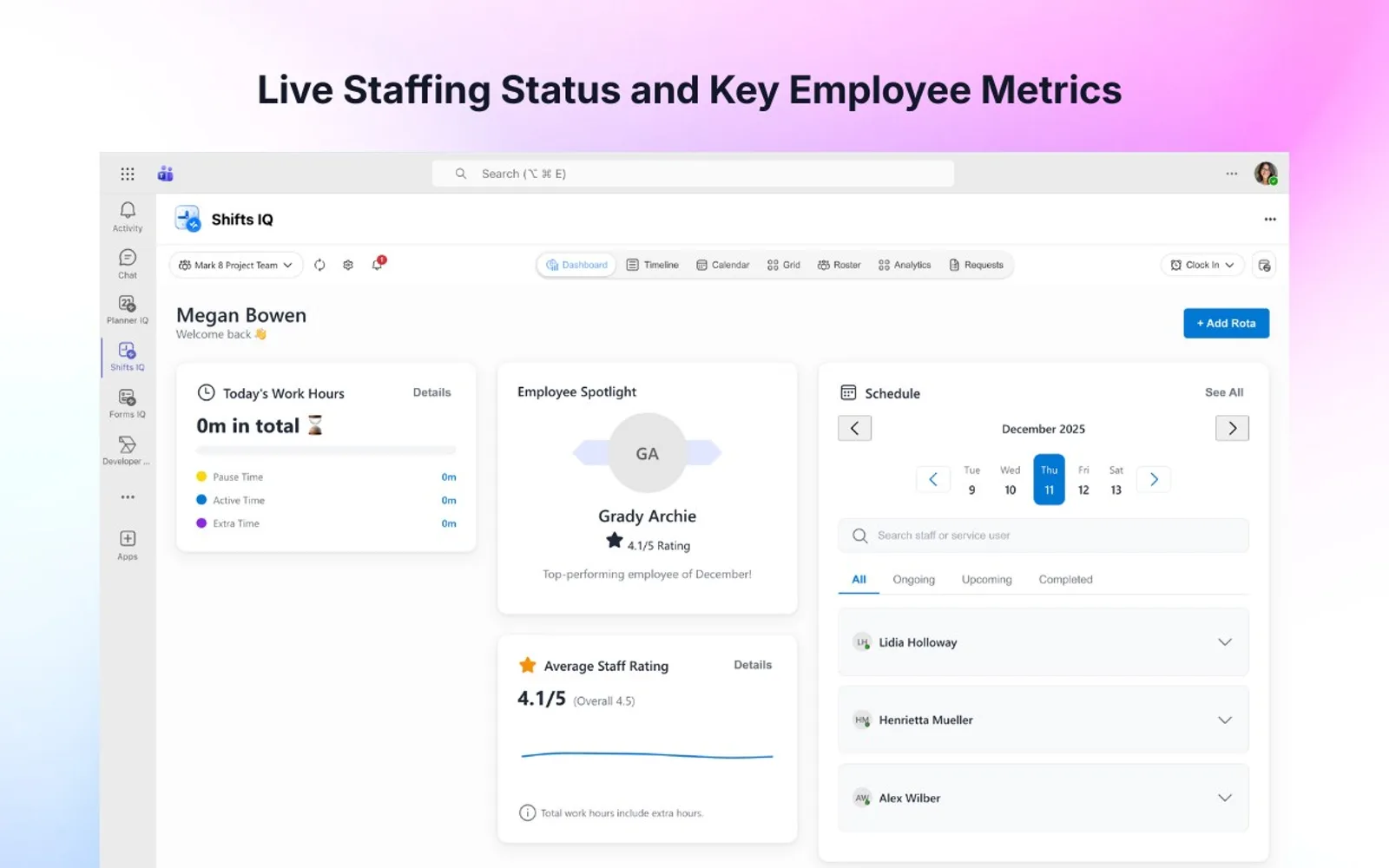This screenshot has width=1389, height=868.
Task: Show more sidebar apps via ellipsis
Action: pyautogui.click(x=128, y=497)
